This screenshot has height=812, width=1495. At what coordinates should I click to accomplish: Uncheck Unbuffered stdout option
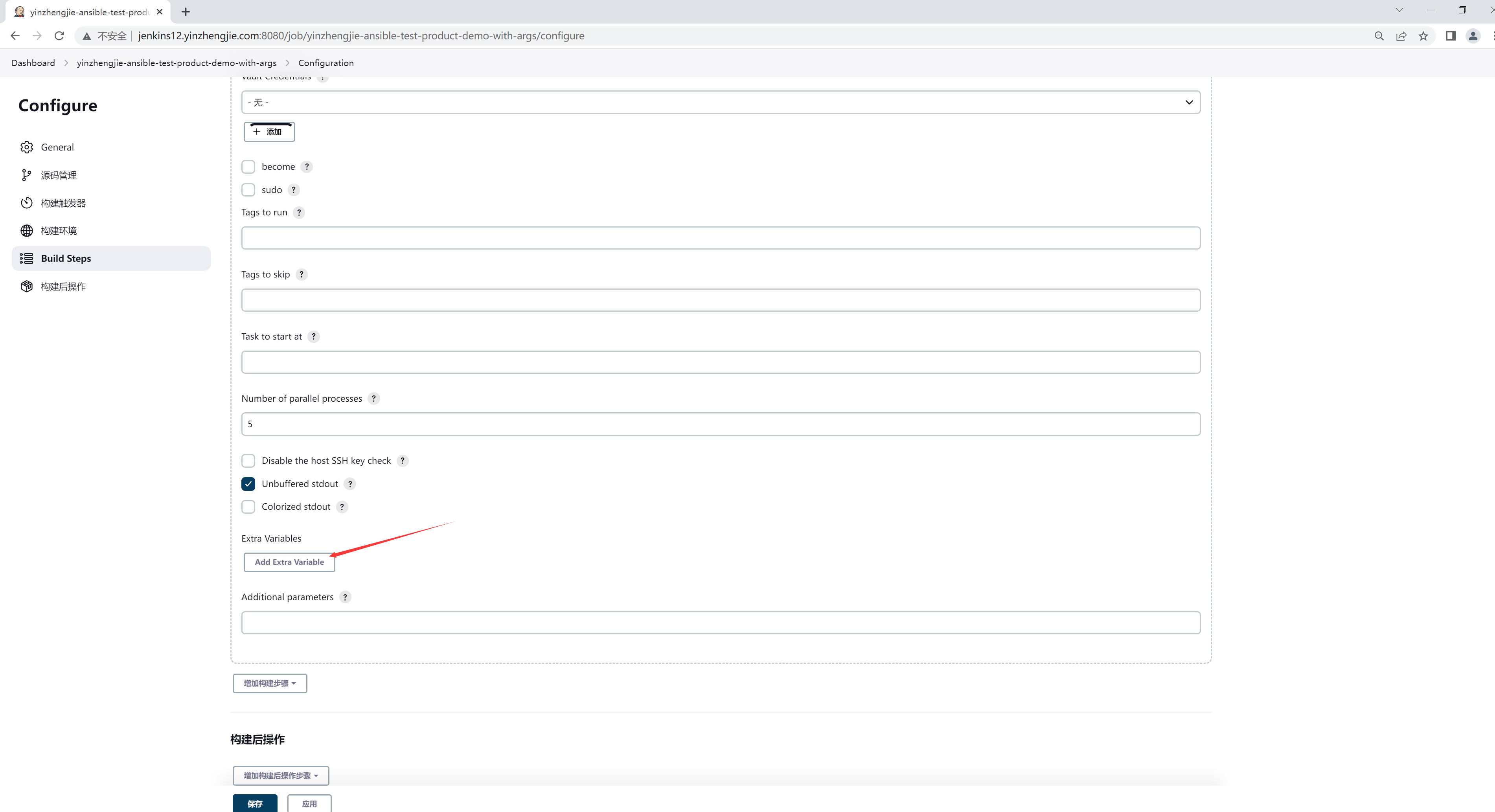248,484
